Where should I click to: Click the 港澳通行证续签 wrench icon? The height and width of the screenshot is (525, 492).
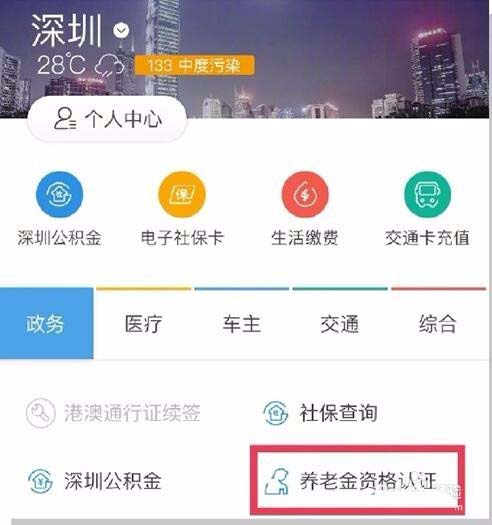tap(41, 413)
